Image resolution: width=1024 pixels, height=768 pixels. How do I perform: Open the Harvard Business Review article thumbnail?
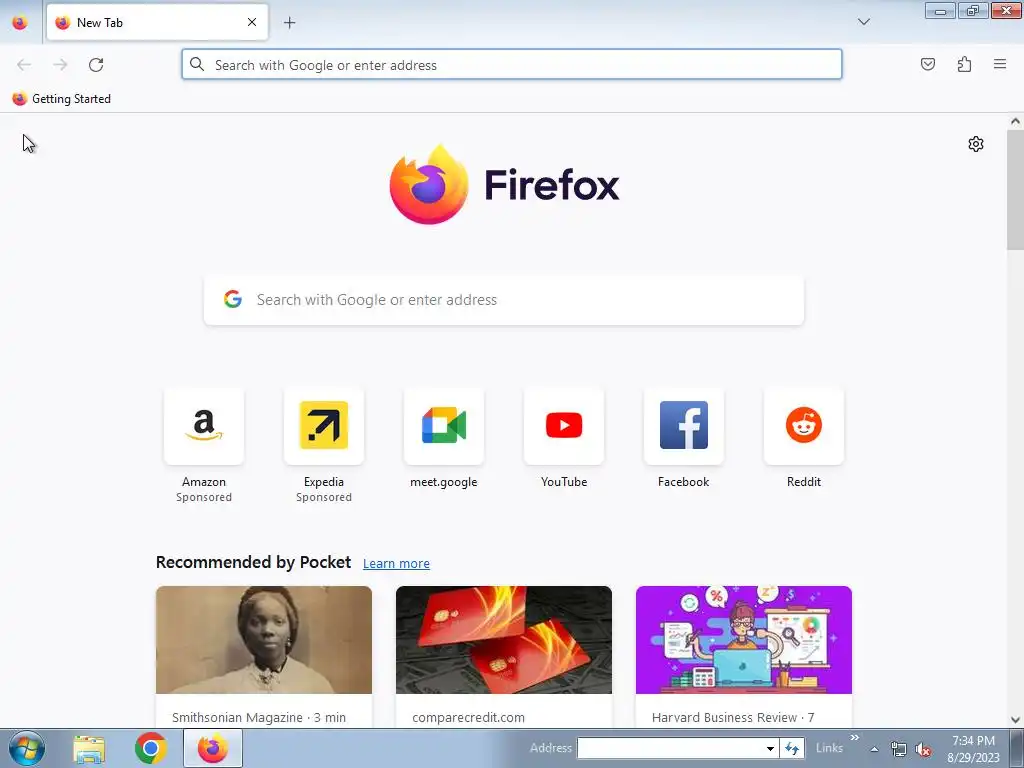pos(744,640)
